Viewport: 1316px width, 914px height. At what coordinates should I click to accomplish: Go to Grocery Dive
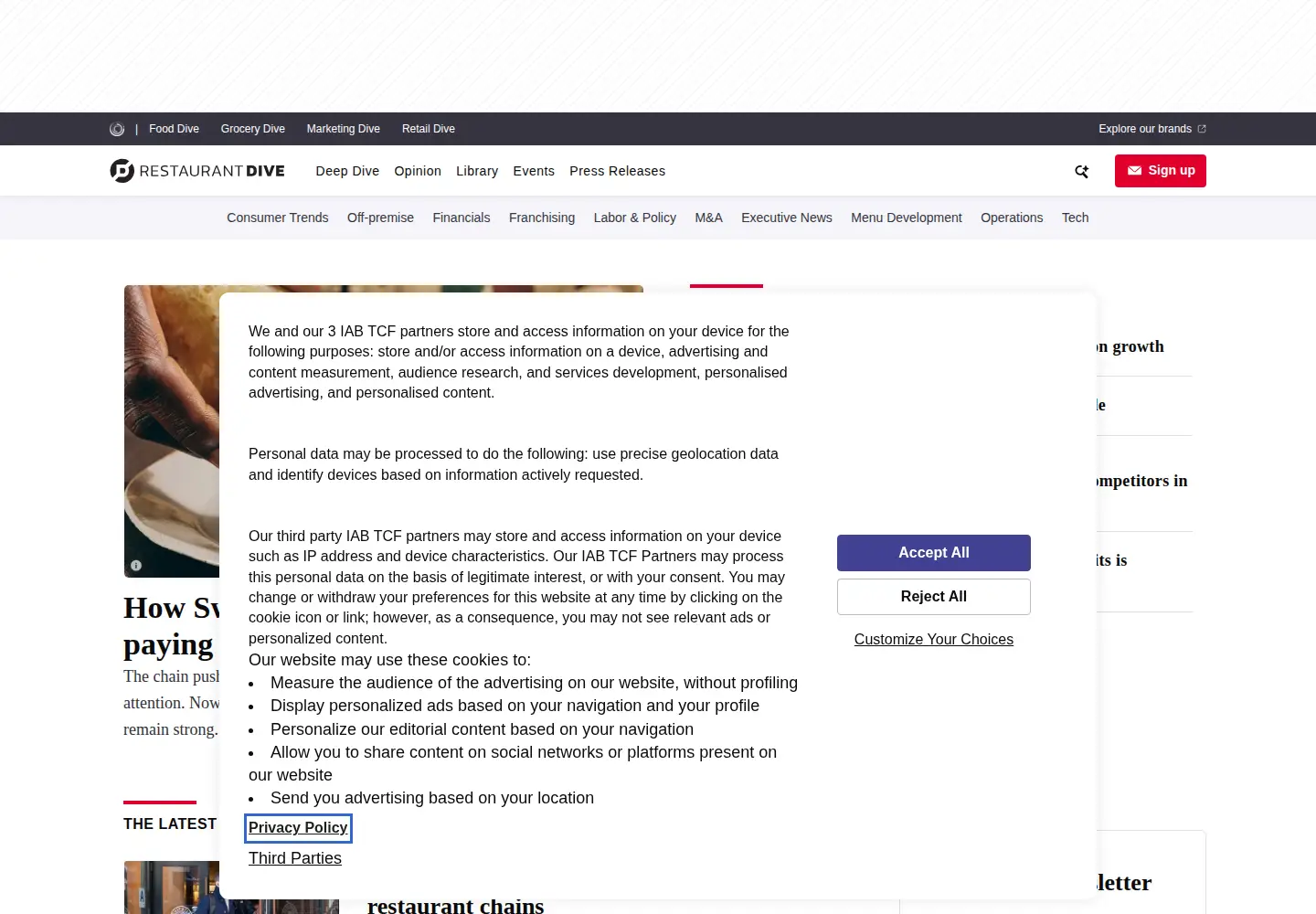coord(253,129)
